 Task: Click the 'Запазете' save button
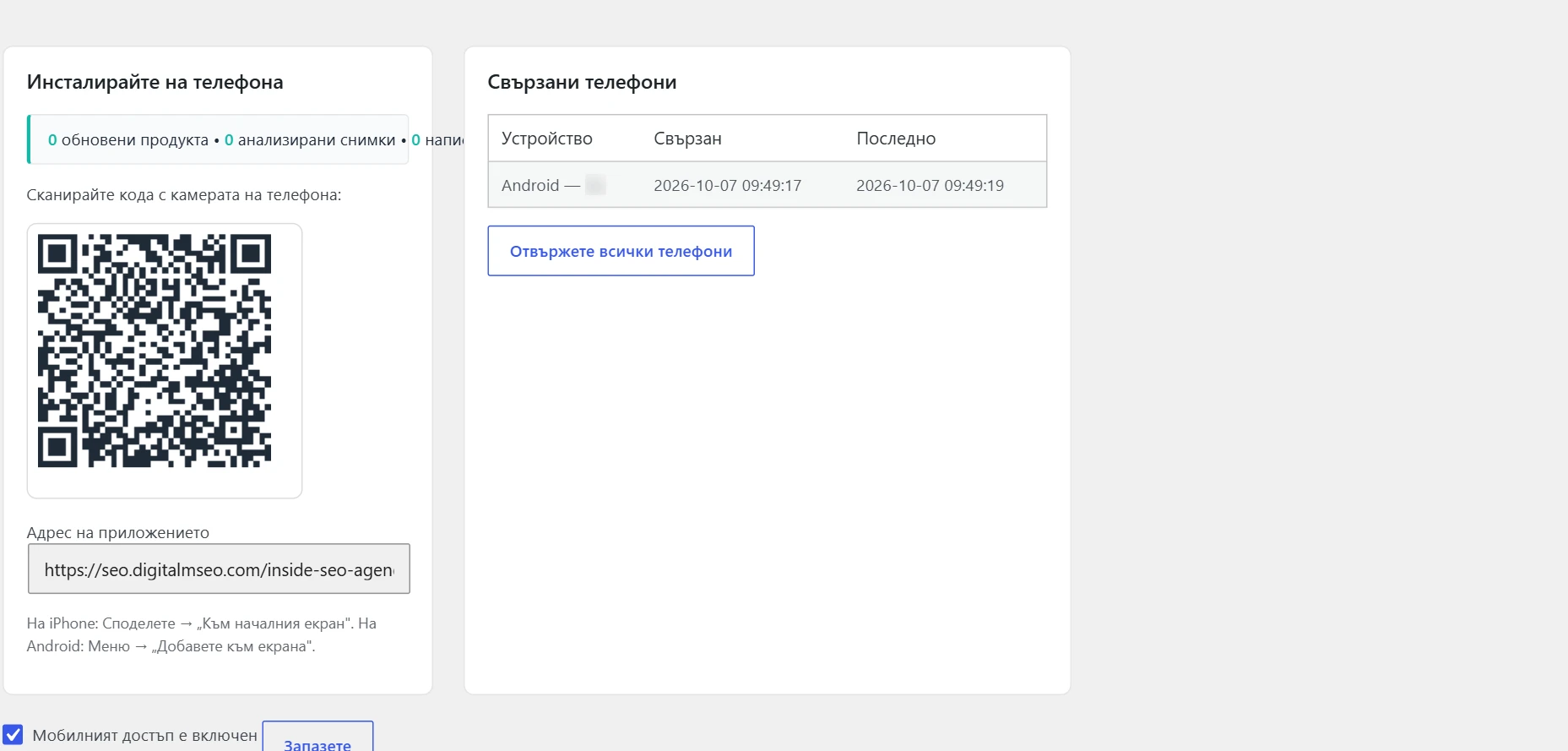click(x=317, y=737)
